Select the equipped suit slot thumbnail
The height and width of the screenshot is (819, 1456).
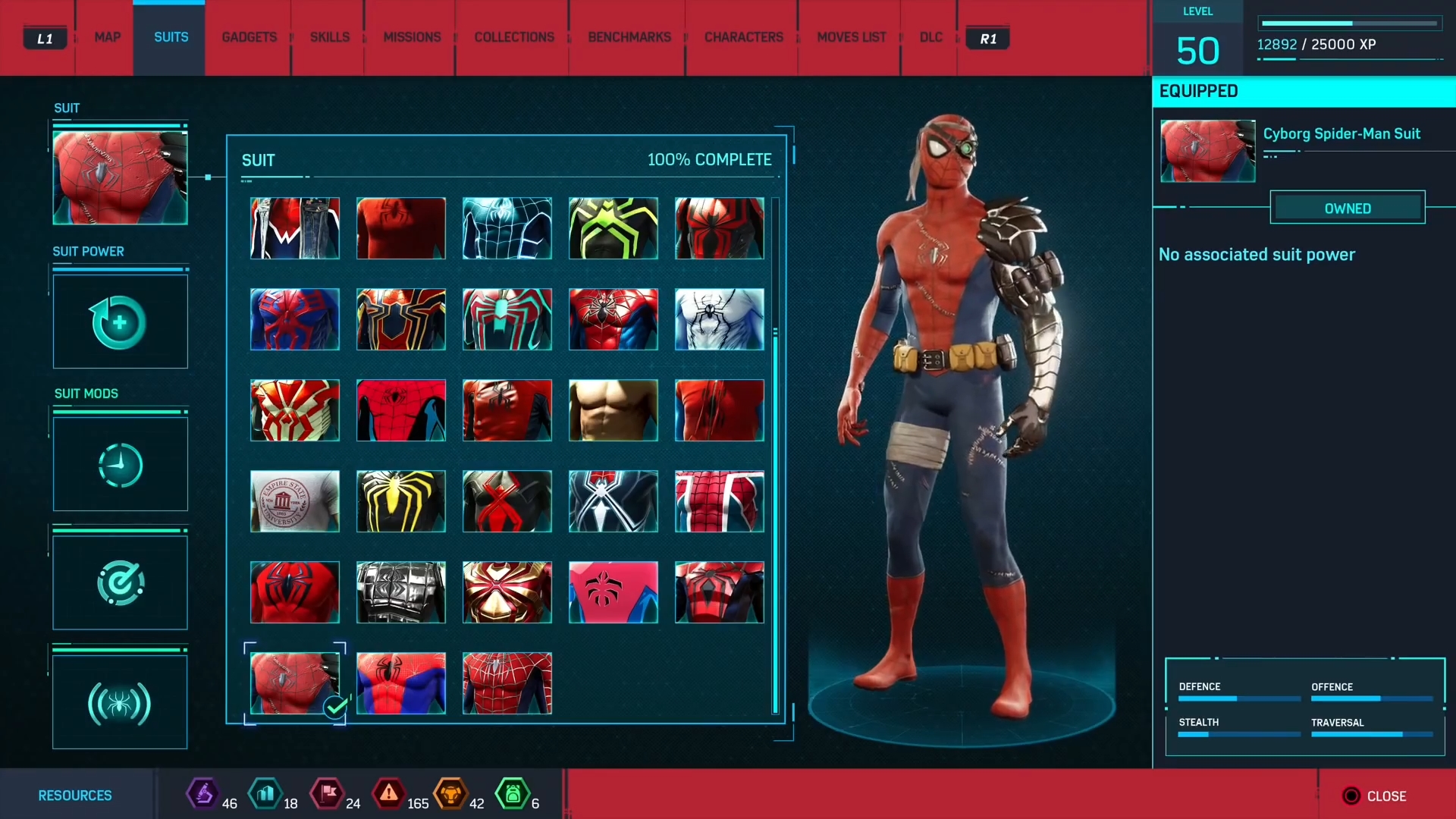pyautogui.click(x=120, y=177)
